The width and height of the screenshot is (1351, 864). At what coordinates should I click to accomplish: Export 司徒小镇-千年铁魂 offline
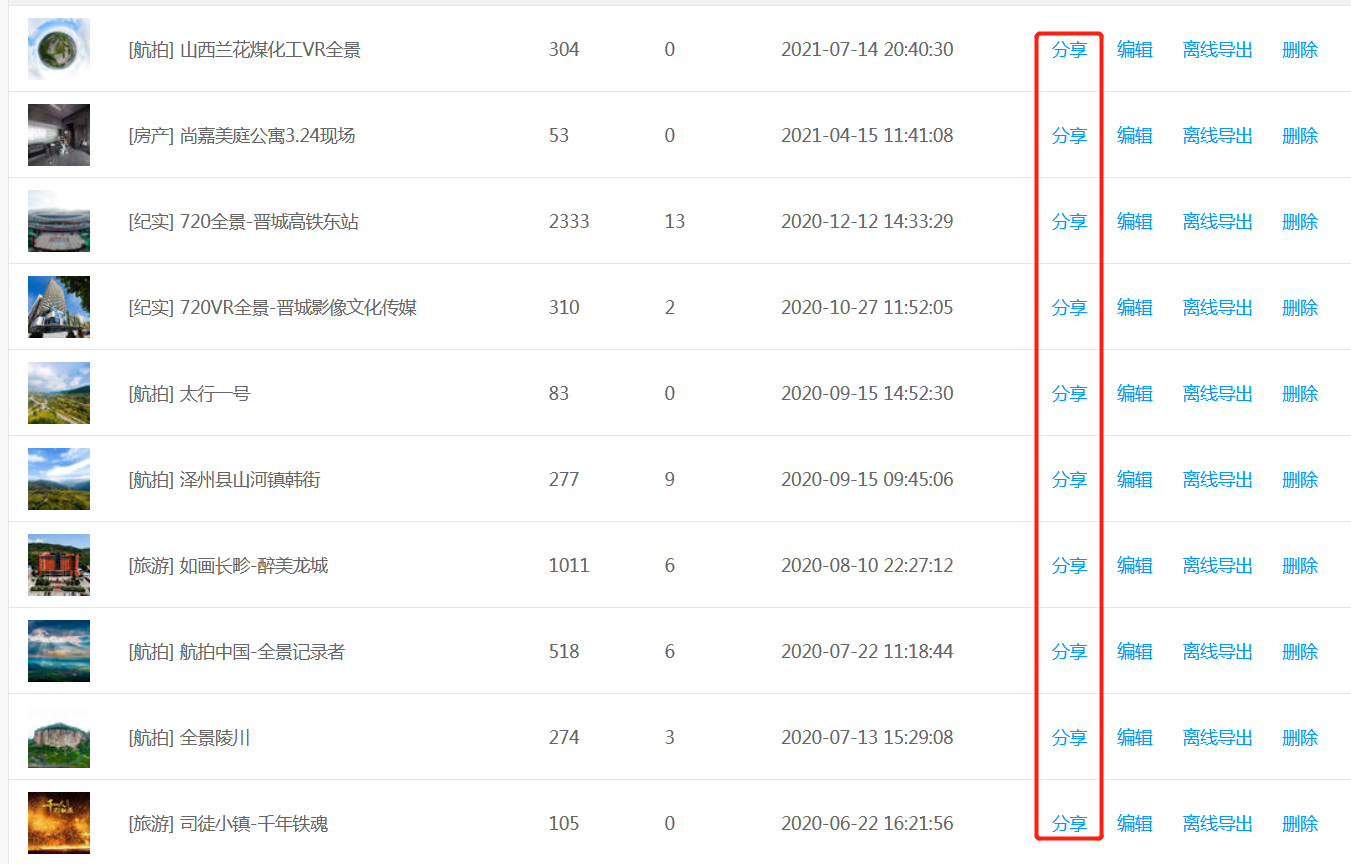pyautogui.click(x=1218, y=824)
